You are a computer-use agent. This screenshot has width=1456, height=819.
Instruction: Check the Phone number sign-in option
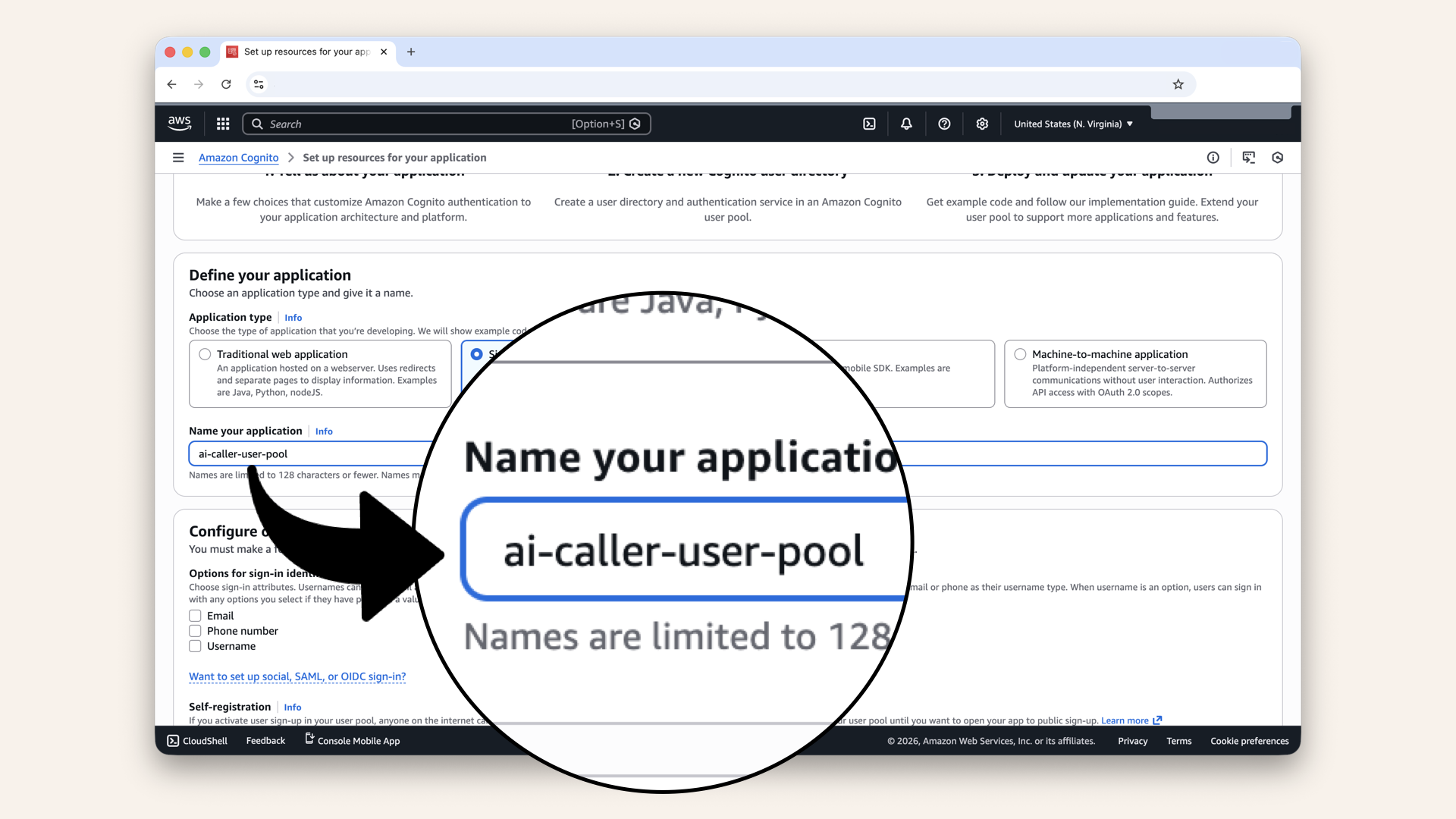click(195, 631)
